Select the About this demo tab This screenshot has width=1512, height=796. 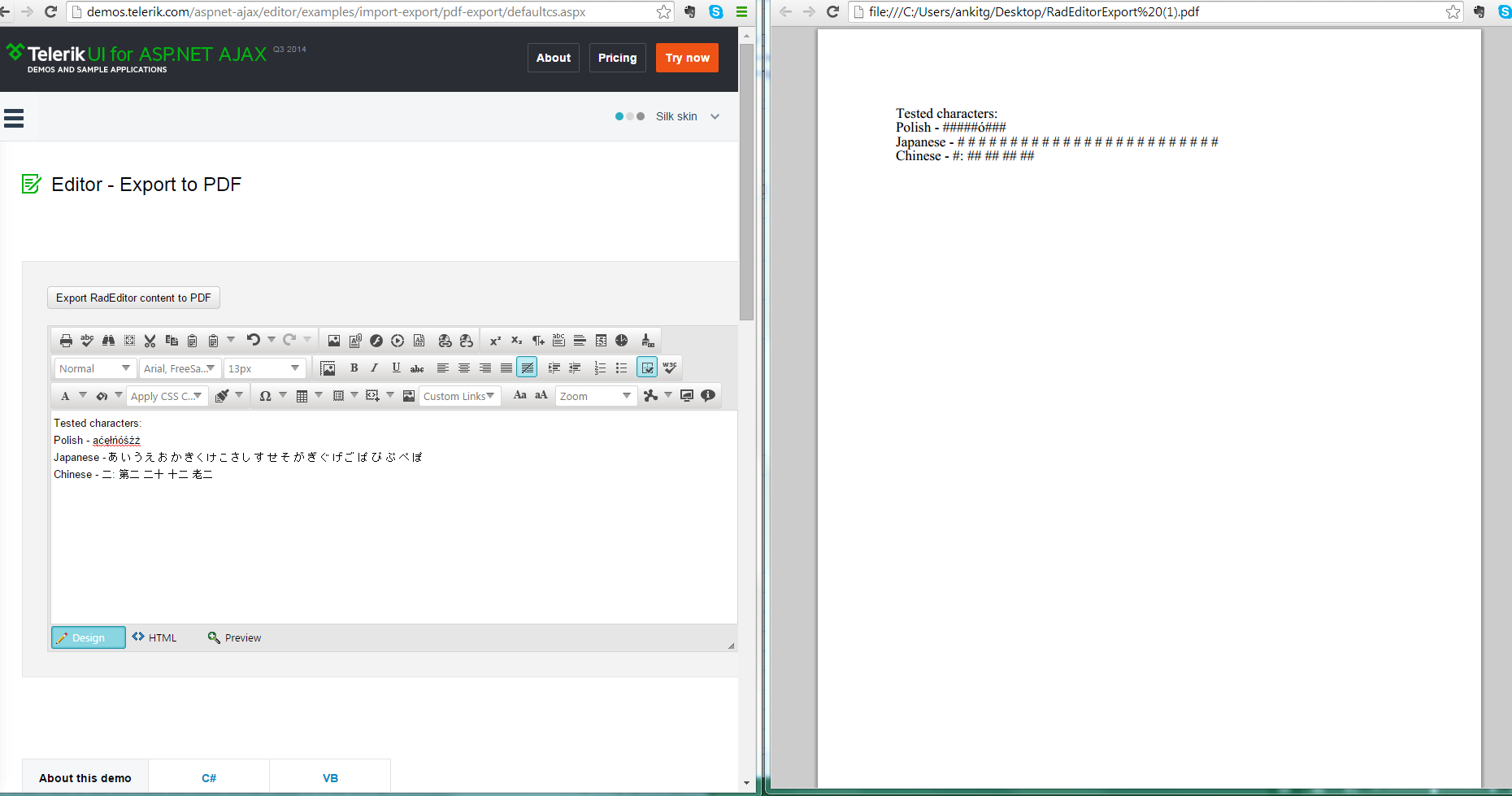pos(85,778)
